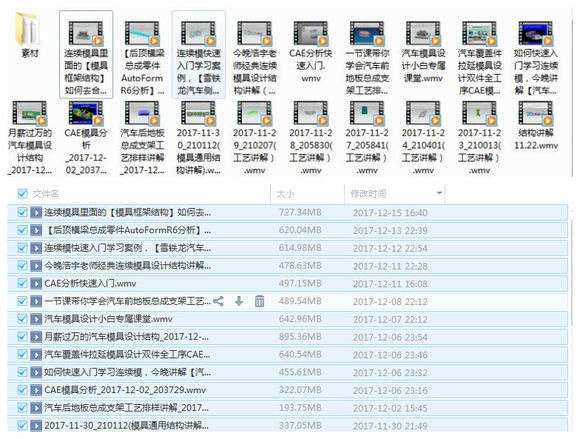The height and width of the screenshot is (439, 580).
Task: Select the 汽车覆盖件拉延模具设计 video thumbnail
Action: [479, 33]
